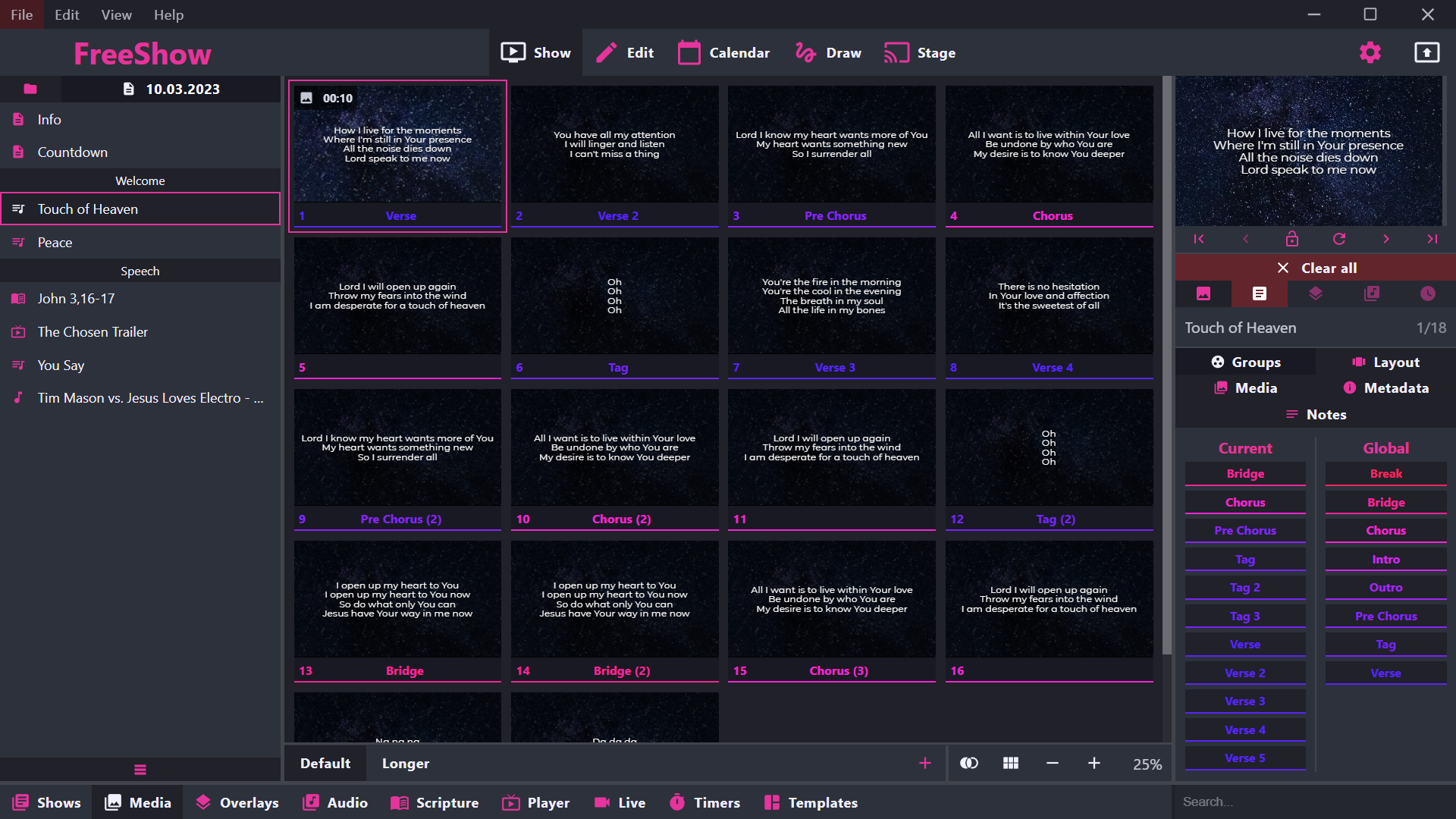
Task: Open the Calendar mode
Action: pos(723,52)
